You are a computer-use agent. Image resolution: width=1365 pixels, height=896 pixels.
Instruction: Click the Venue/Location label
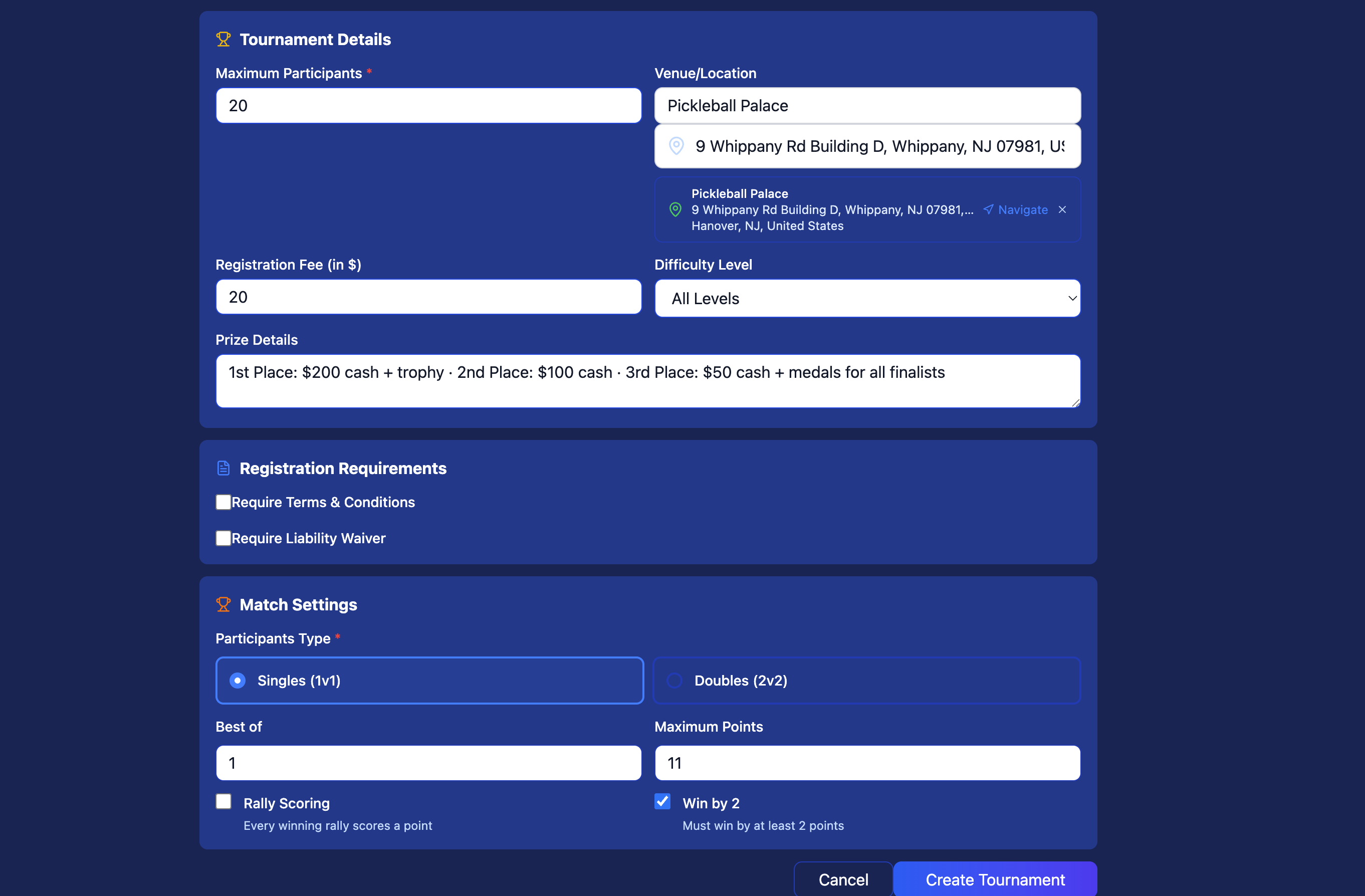click(706, 73)
